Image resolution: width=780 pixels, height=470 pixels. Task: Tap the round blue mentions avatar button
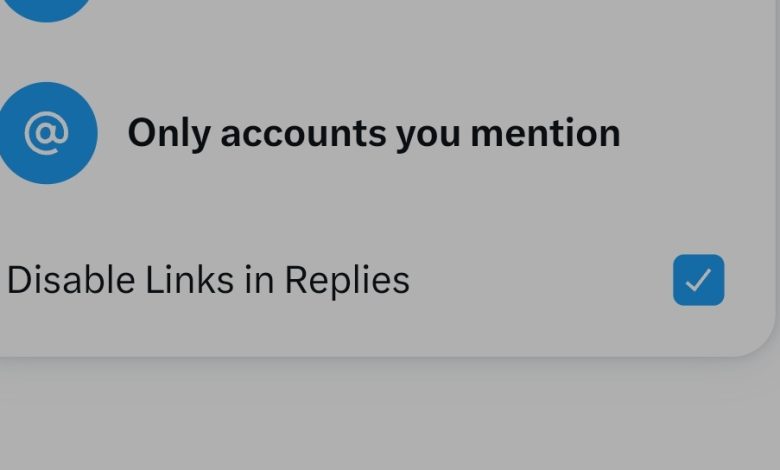point(46,133)
